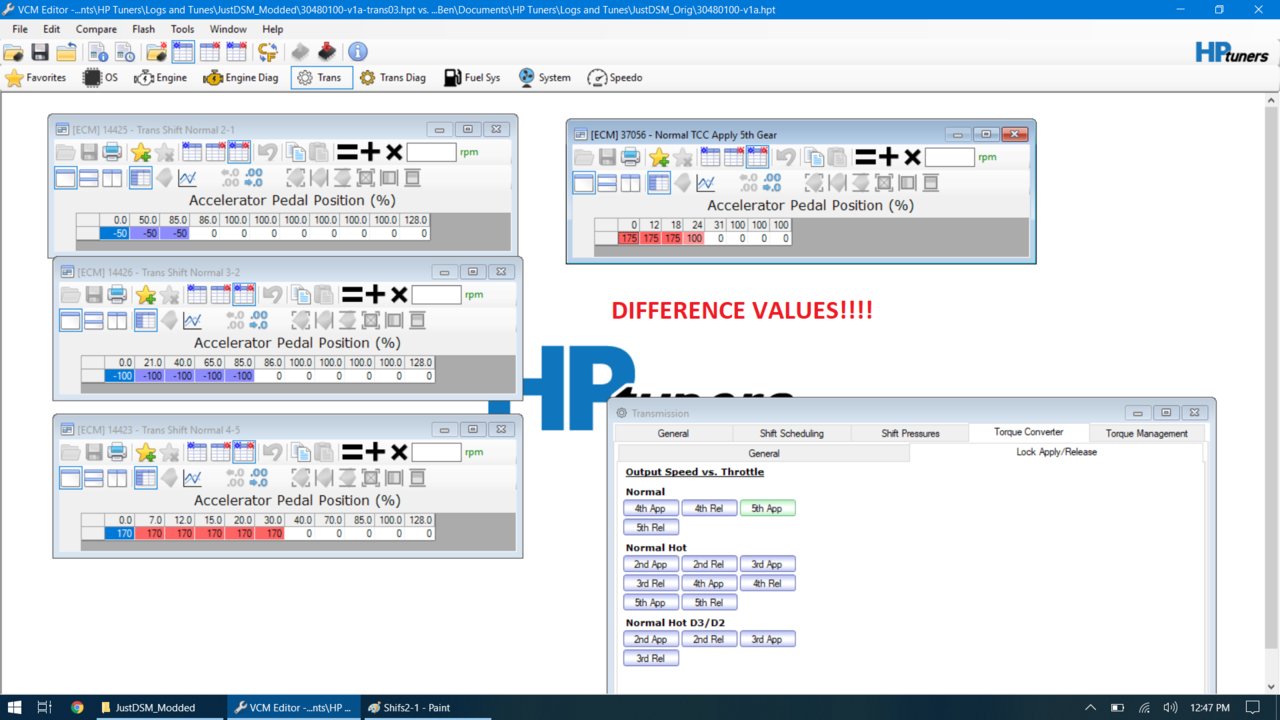Open the Engine Diag section
1280x720 pixels.
pos(241,77)
